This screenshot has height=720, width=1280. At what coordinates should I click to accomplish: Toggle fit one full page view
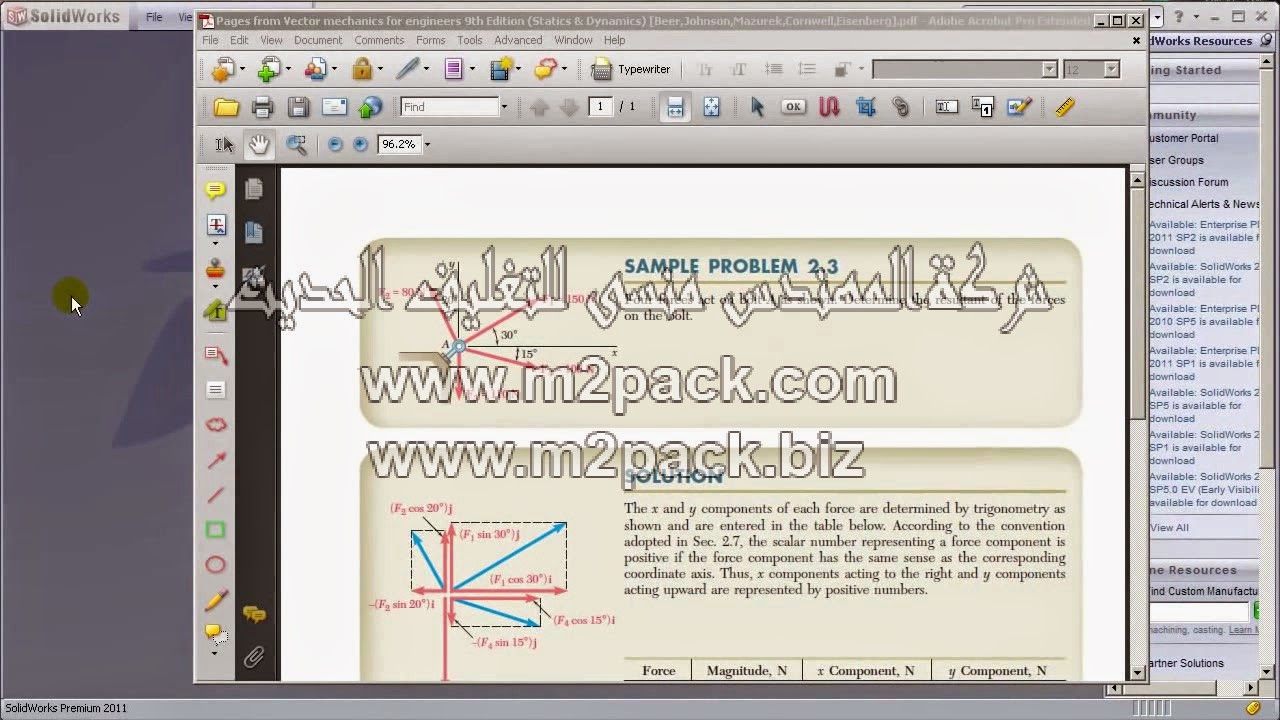point(711,107)
